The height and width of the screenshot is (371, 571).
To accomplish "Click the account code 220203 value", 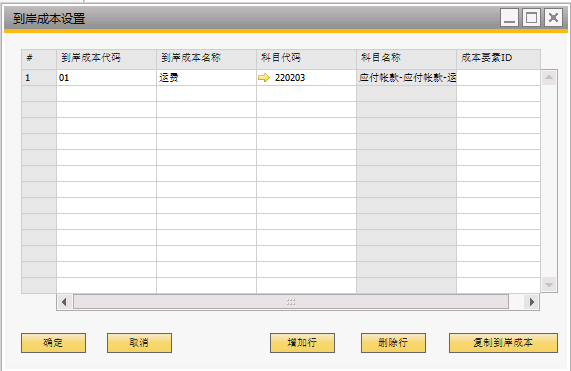I will [x=290, y=78].
